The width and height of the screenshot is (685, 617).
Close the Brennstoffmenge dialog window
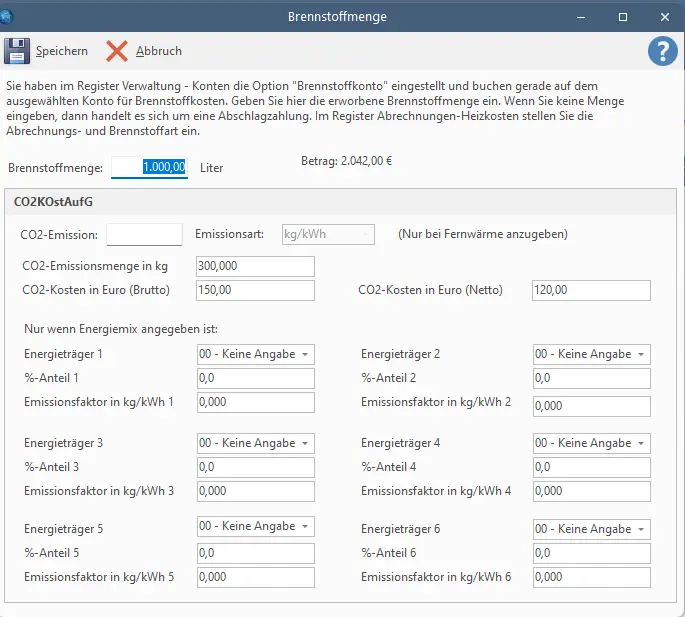(x=664, y=17)
